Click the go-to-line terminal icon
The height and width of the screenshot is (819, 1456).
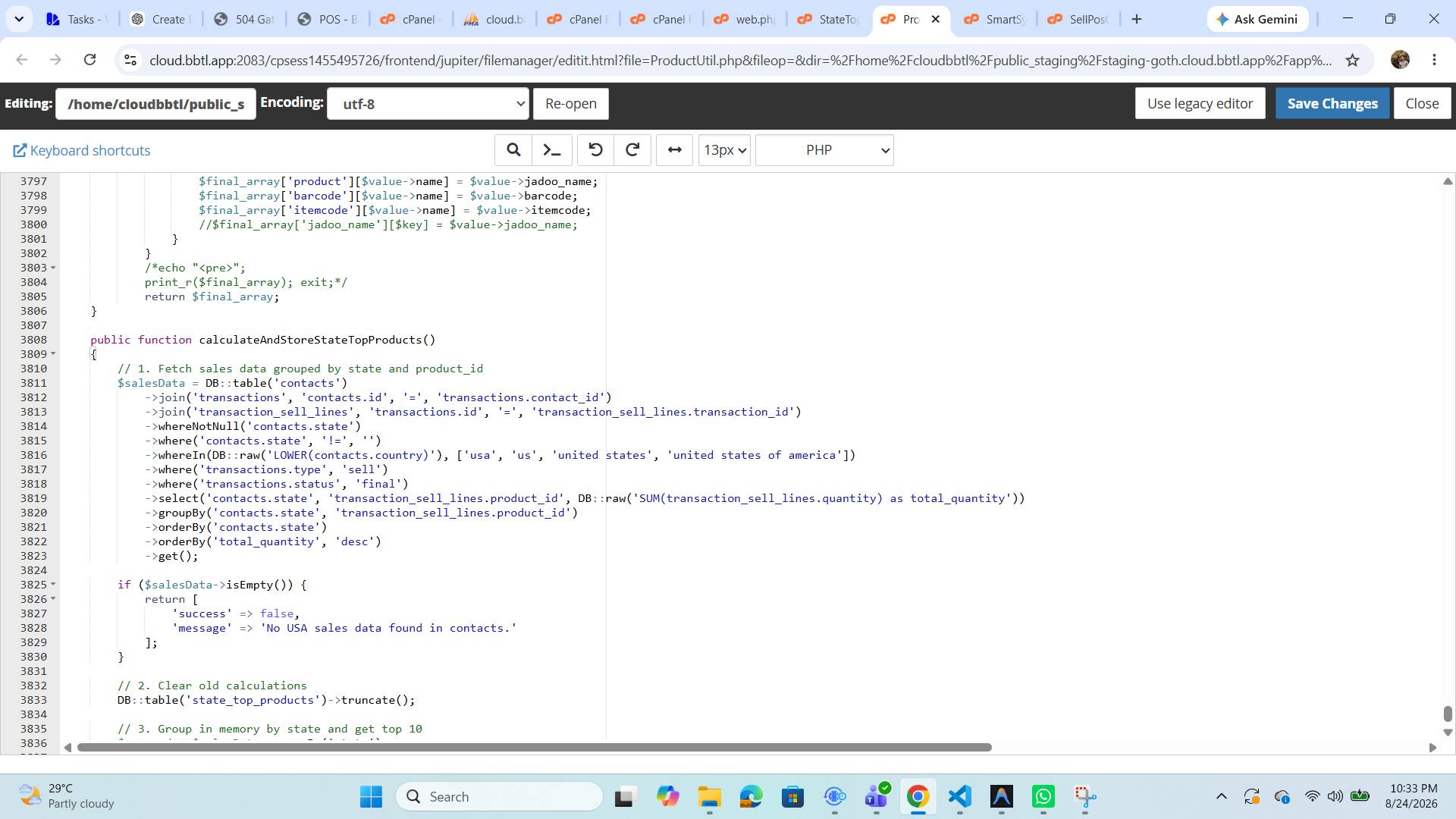point(552,150)
